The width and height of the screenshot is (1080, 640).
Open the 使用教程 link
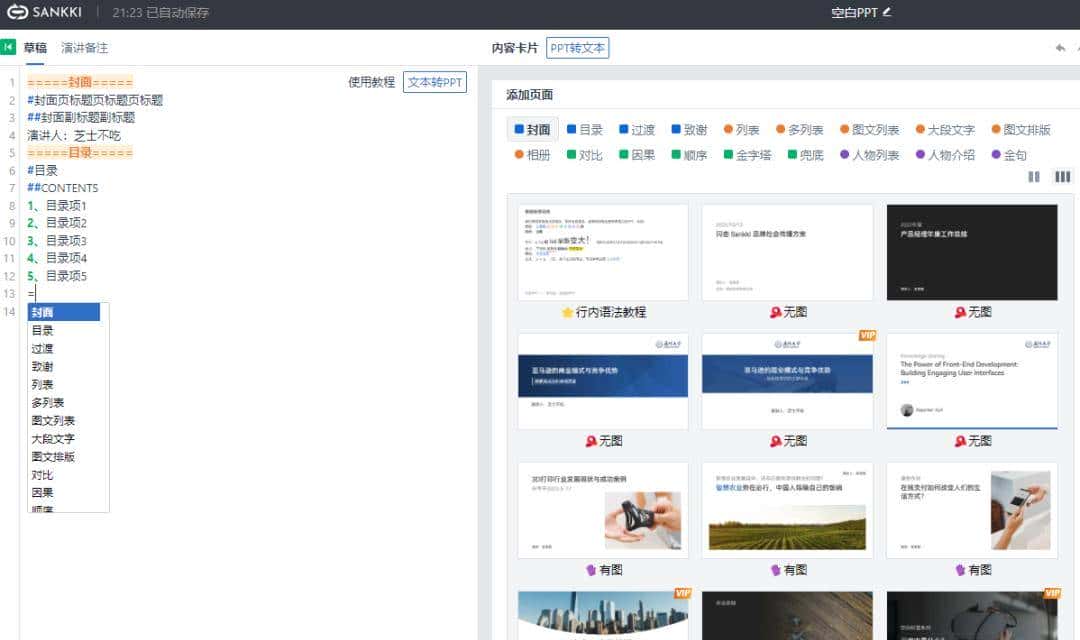click(372, 82)
